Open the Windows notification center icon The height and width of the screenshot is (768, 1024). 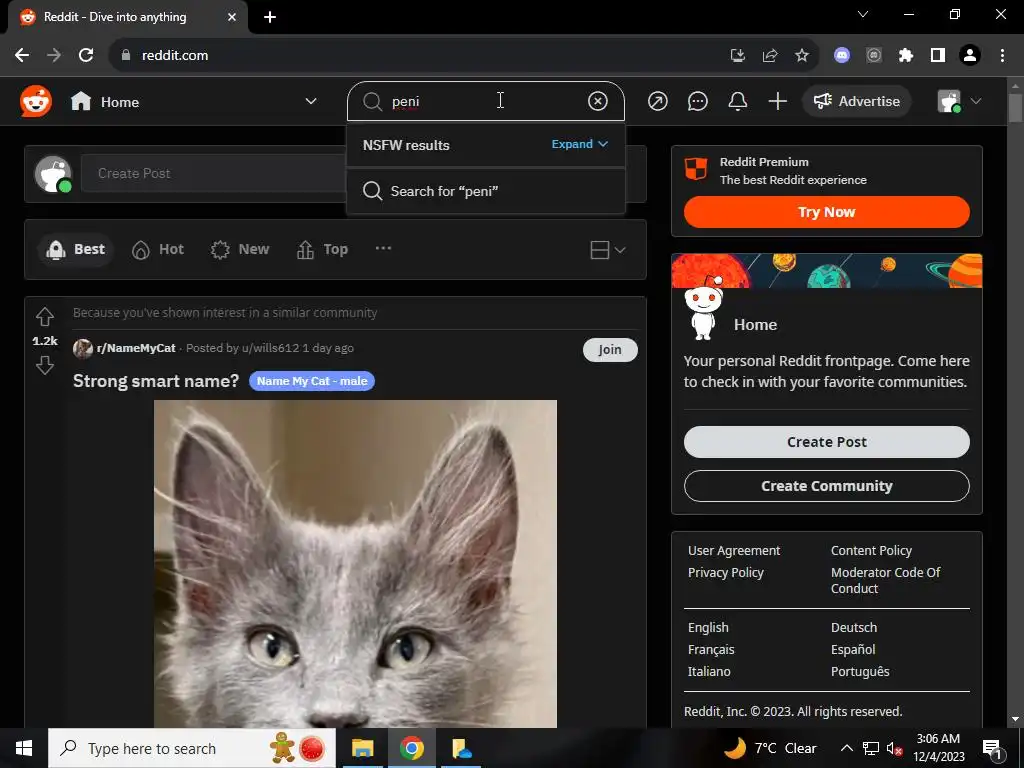992,748
